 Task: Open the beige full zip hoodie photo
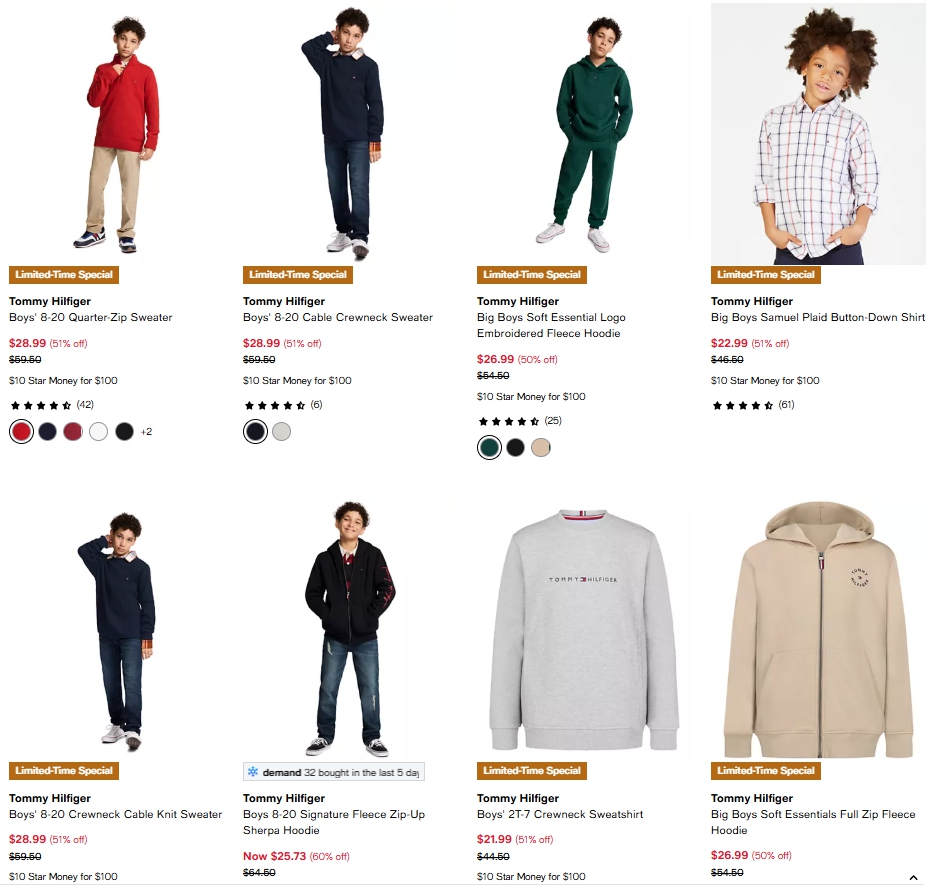tap(818, 630)
